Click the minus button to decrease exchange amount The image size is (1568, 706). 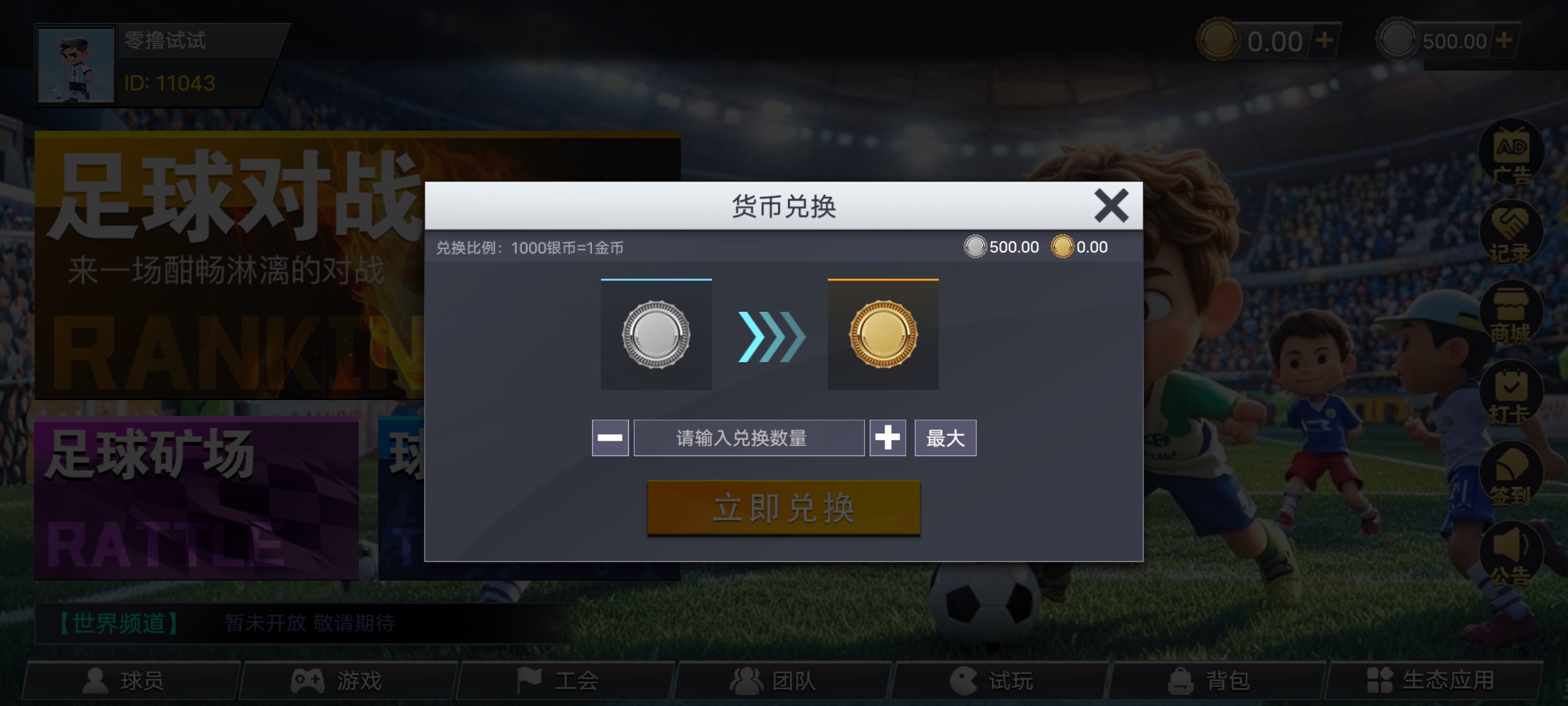[x=610, y=438]
